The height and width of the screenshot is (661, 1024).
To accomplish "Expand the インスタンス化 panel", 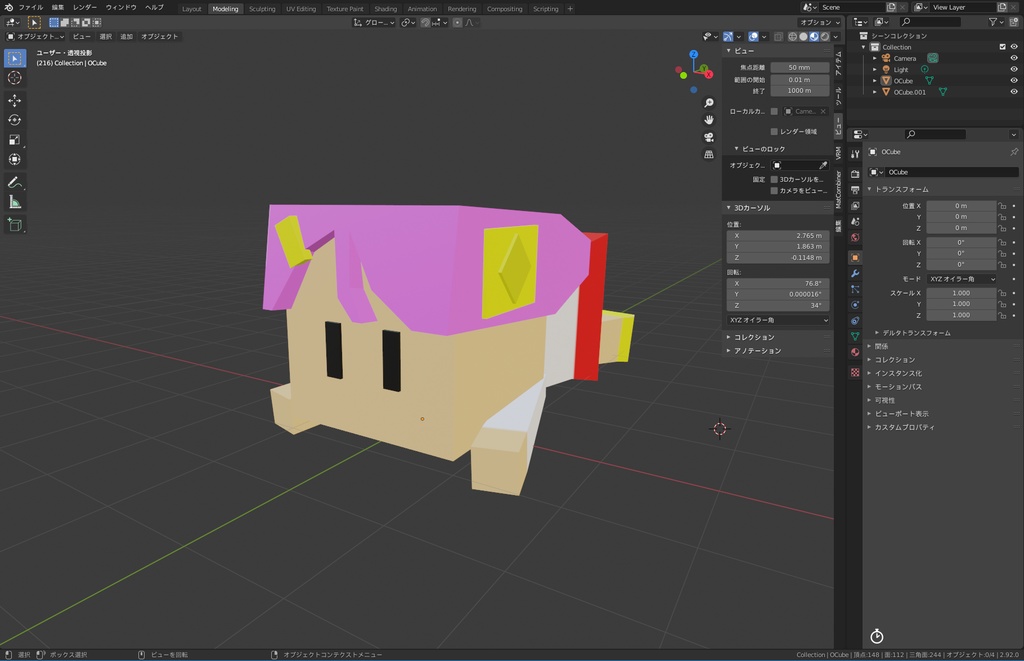I will (x=894, y=374).
